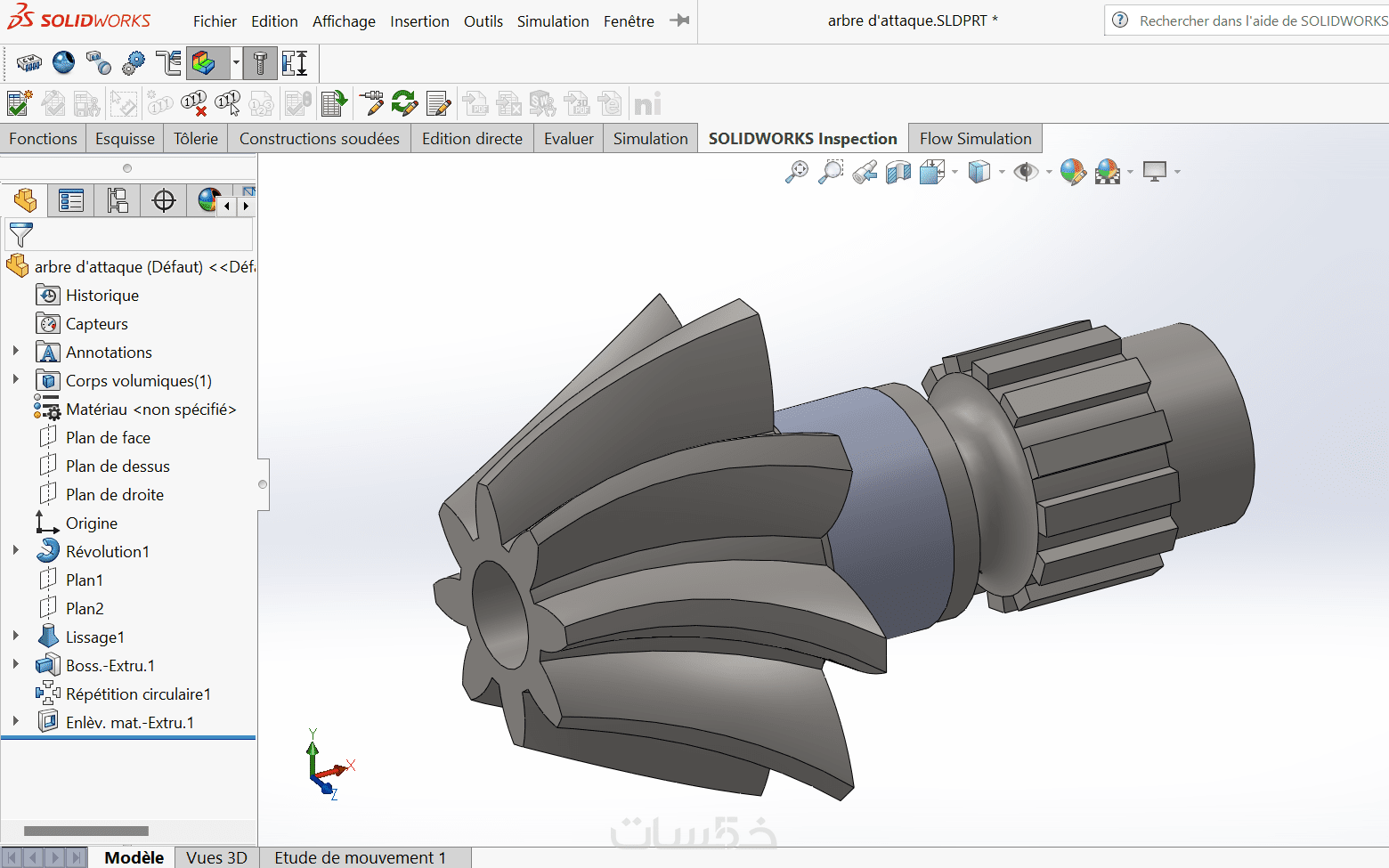Open the Display Style dropdown arrow
1389x868 pixels.
(1002, 172)
